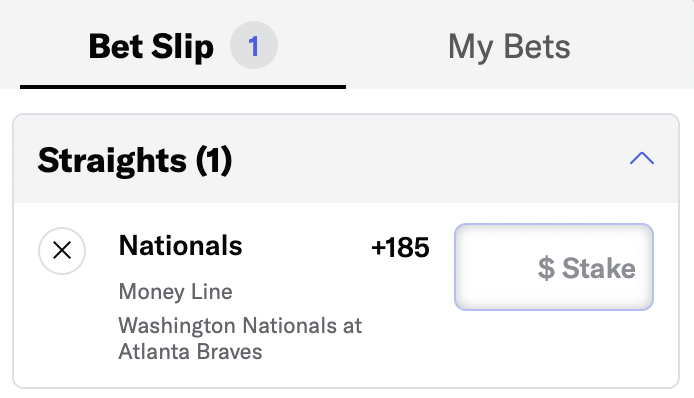Click the Bet Slip heading text
The width and height of the screenshot is (694, 398).
[151, 46]
